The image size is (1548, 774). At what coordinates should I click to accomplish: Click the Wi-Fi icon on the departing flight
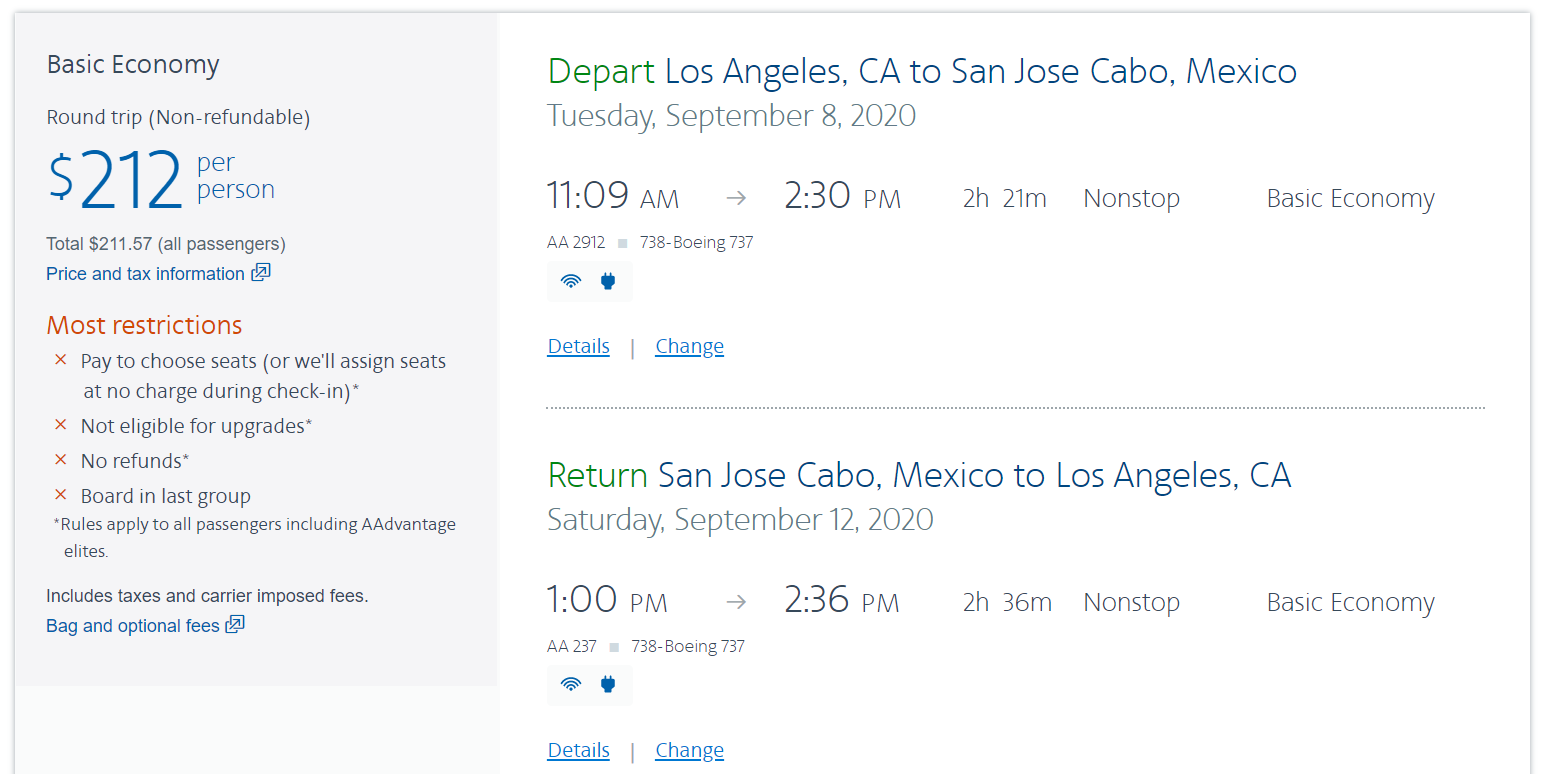571,281
